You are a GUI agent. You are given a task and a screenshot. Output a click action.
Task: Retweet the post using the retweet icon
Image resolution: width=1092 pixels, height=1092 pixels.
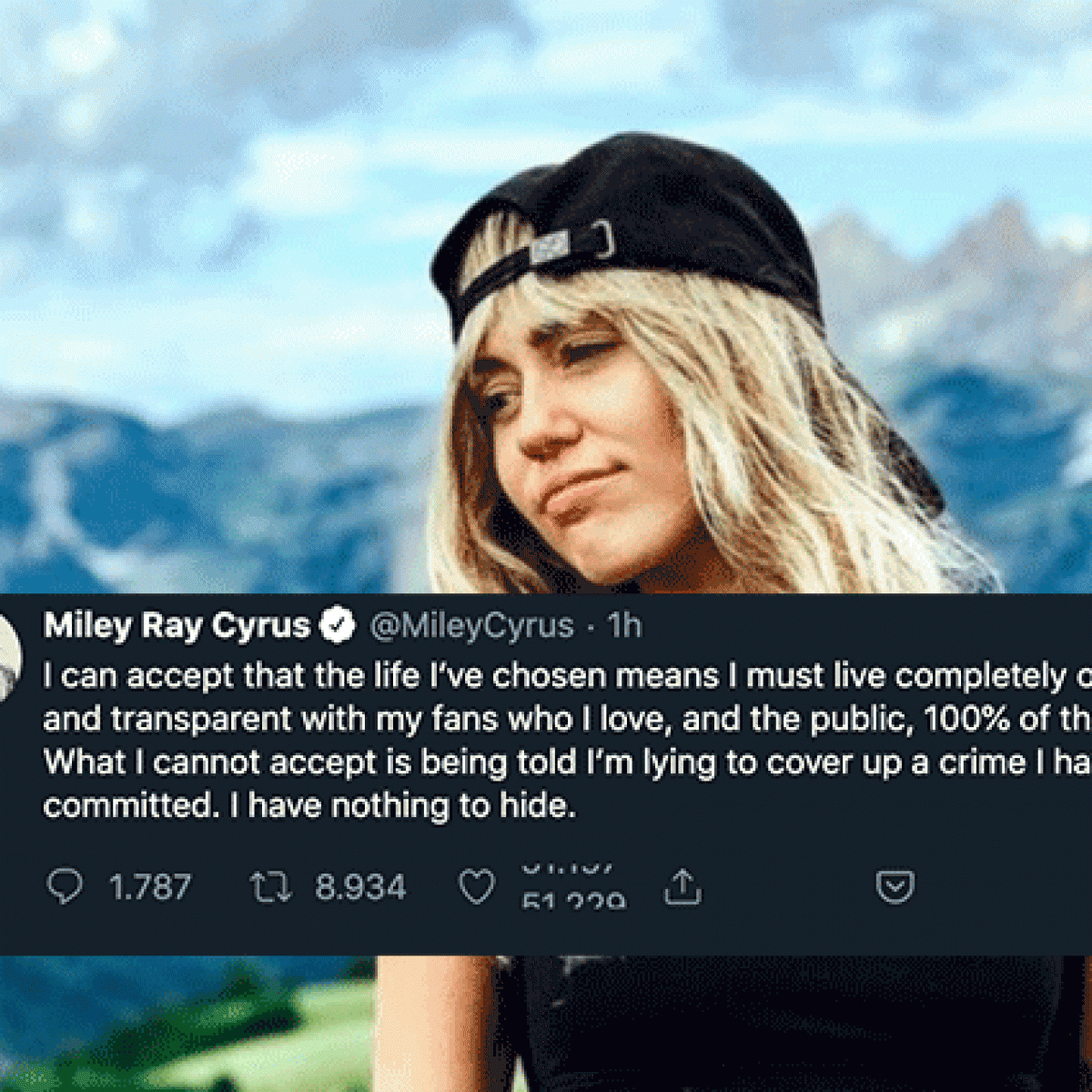coord(270,887)
